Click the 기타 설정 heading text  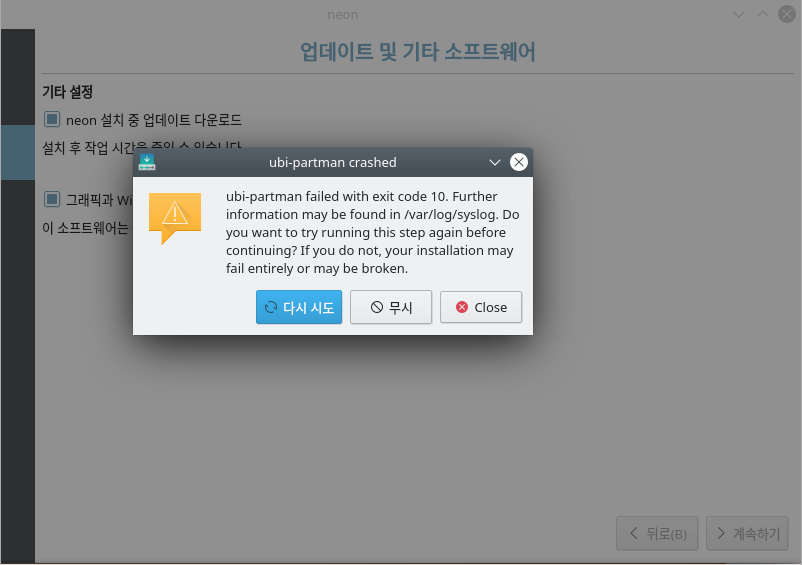tap(68, 92)
